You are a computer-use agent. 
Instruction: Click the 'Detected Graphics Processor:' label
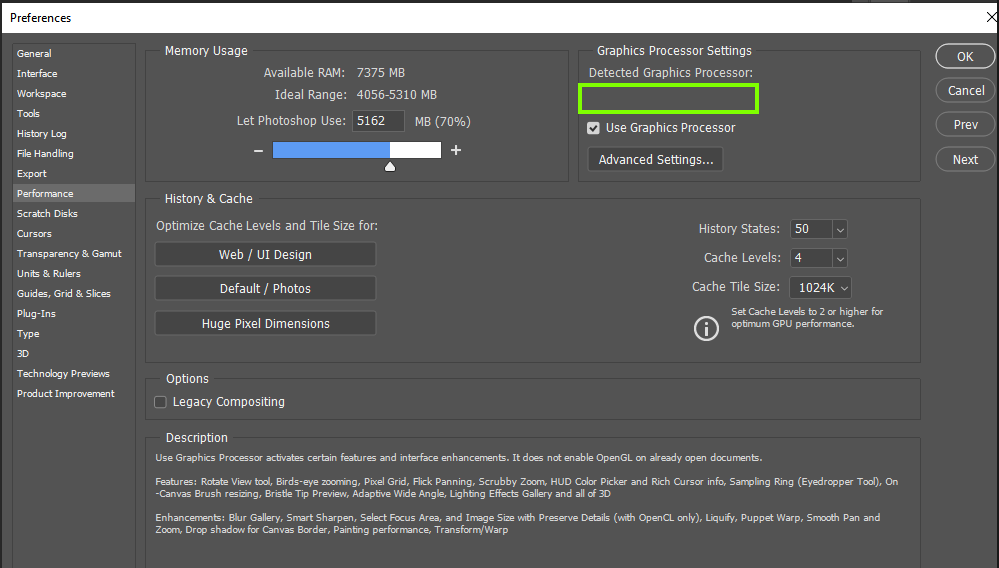click(670, 73)
